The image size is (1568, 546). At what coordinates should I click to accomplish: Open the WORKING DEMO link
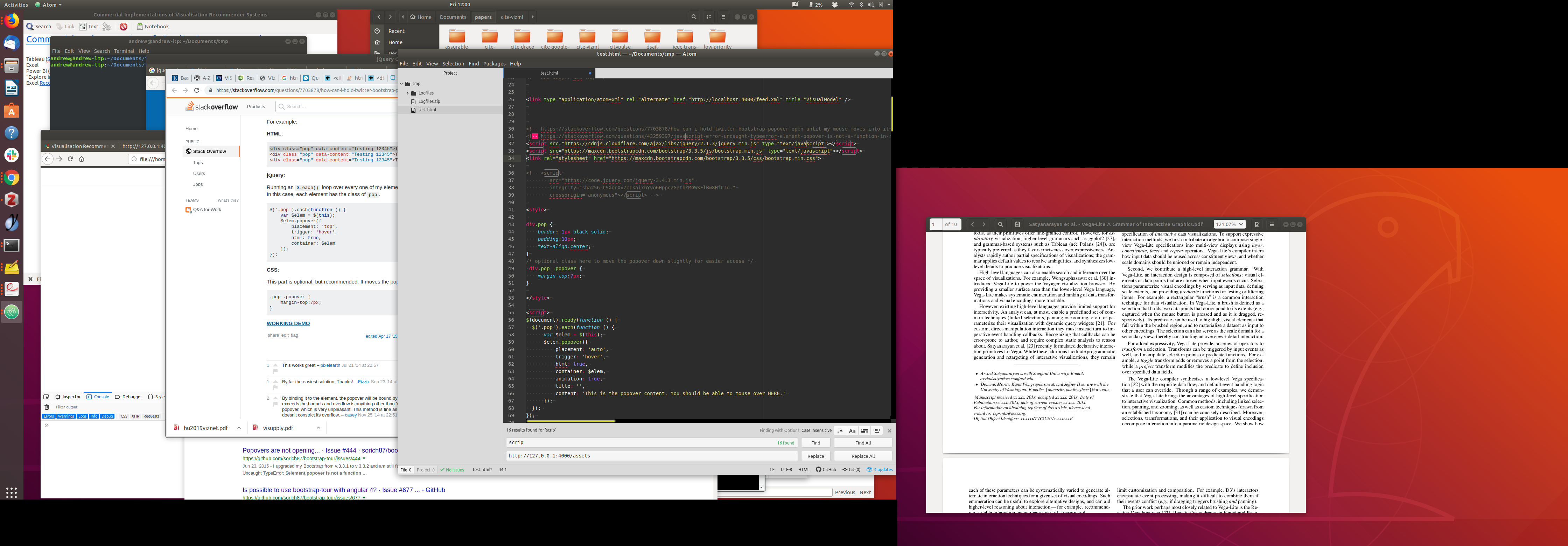288,324
